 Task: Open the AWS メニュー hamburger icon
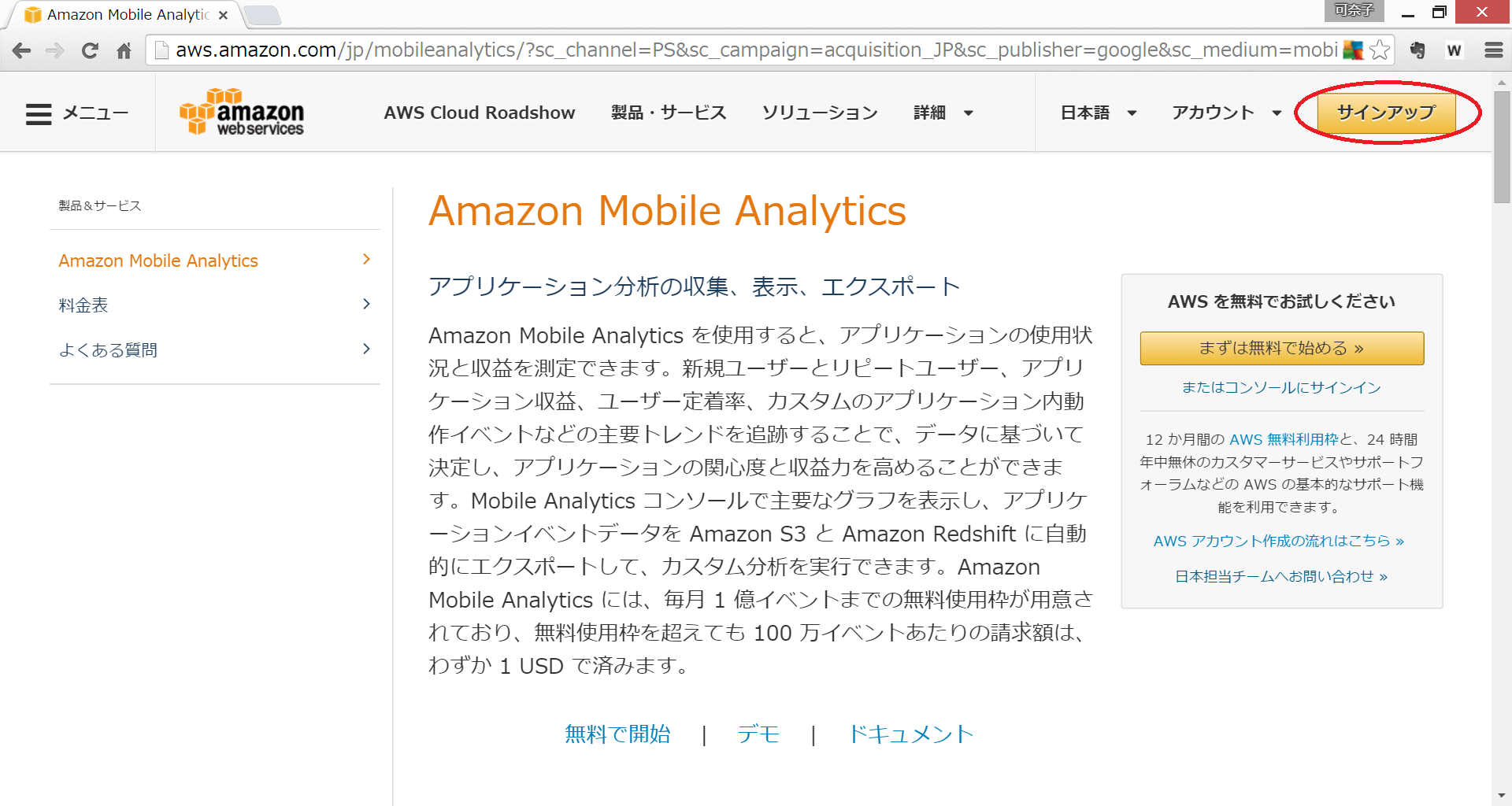tap(39, 114)
